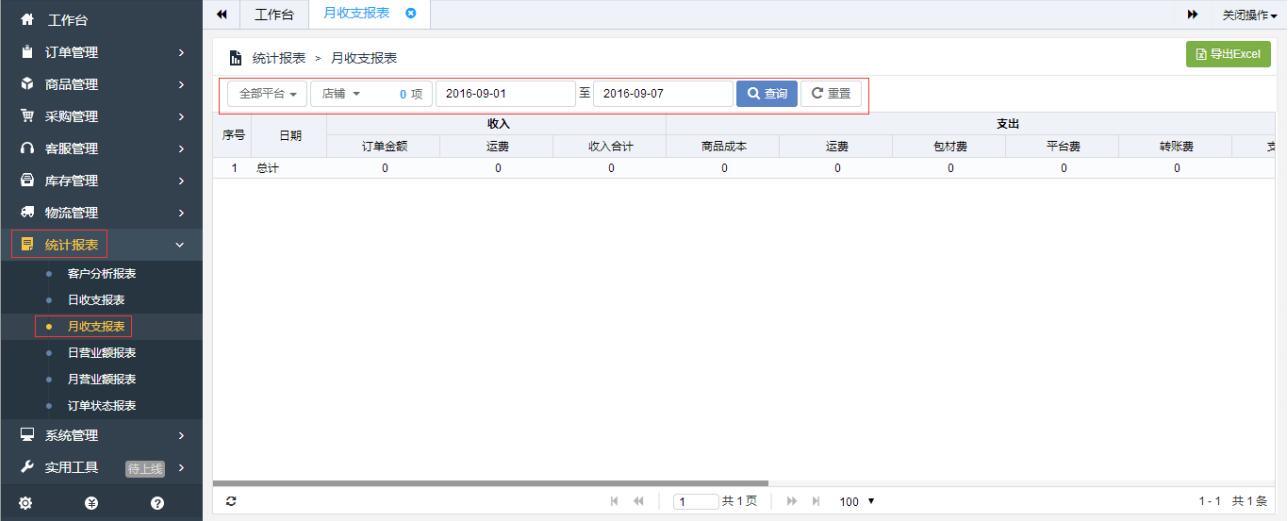Viewport: 1288px width, 521px height.
Task: Click the 系统管理 monitor icon
Action: (x=25, y=435)
